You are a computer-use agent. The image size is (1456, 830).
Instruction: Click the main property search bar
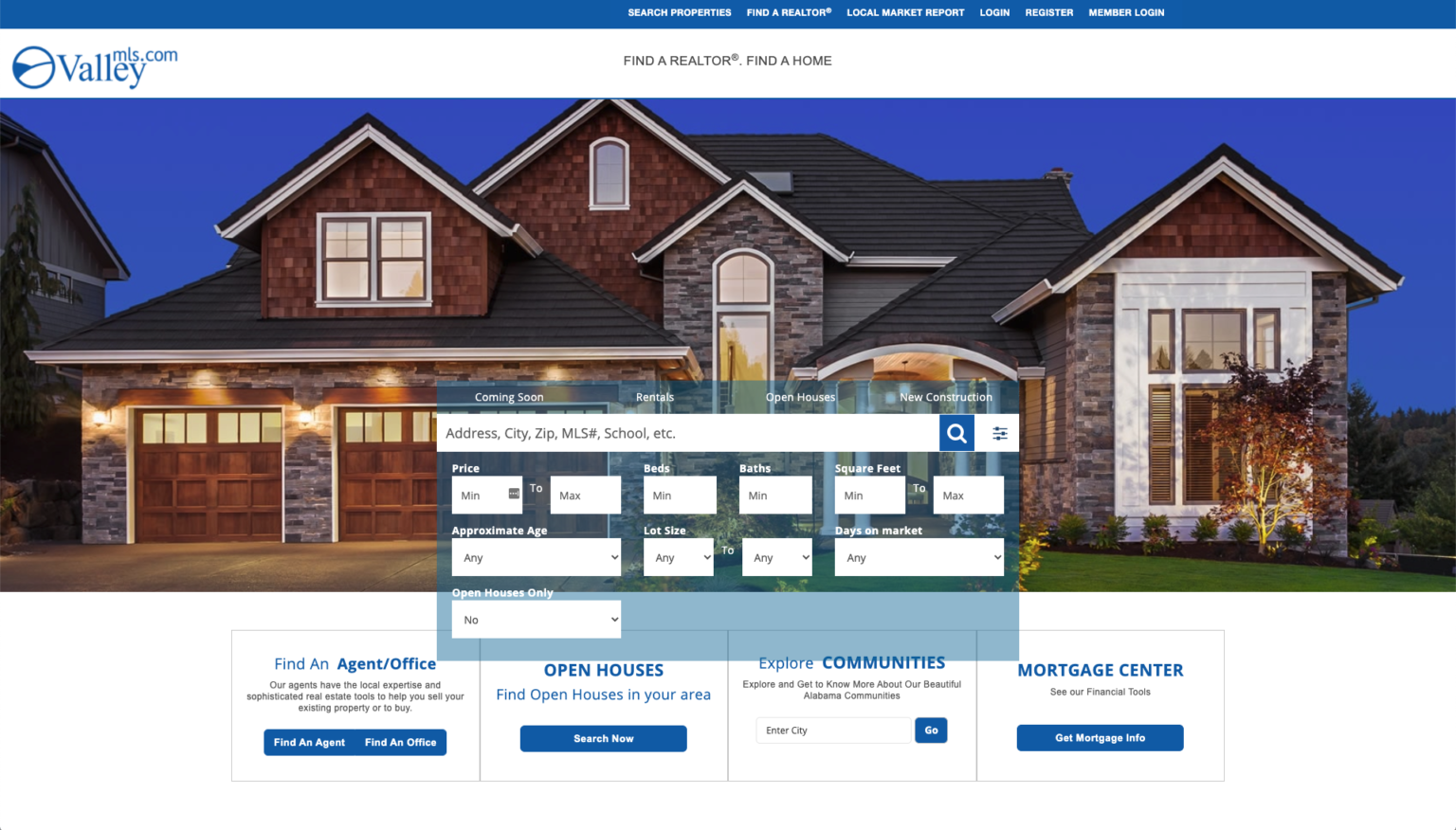[x=689, y=433]
